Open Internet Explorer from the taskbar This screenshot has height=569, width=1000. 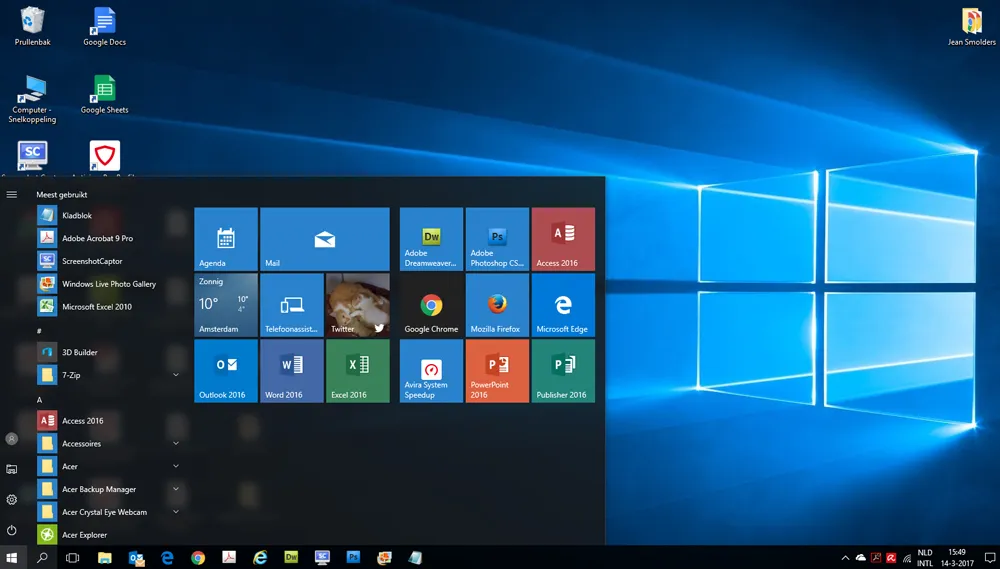tap(260, 558)
